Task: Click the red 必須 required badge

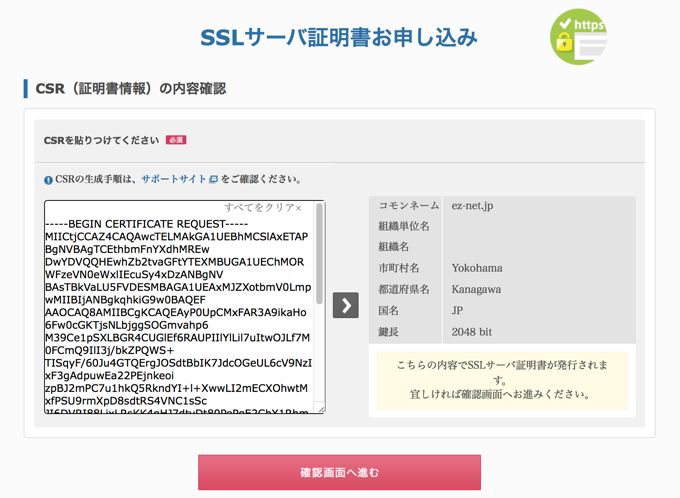Action: tap(176, 140)
